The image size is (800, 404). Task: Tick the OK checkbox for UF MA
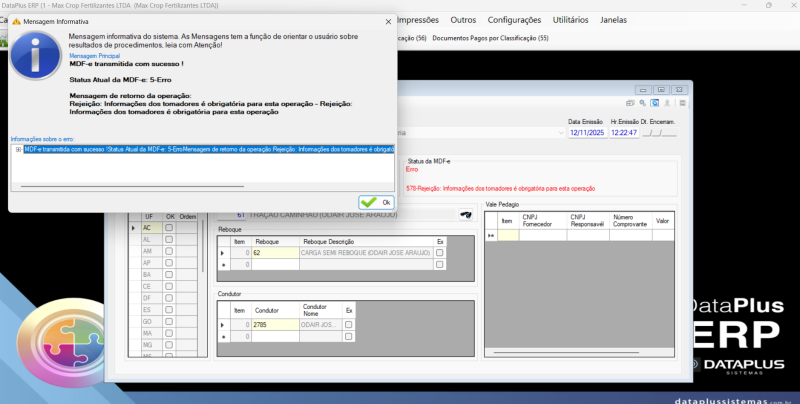[169, 334]
